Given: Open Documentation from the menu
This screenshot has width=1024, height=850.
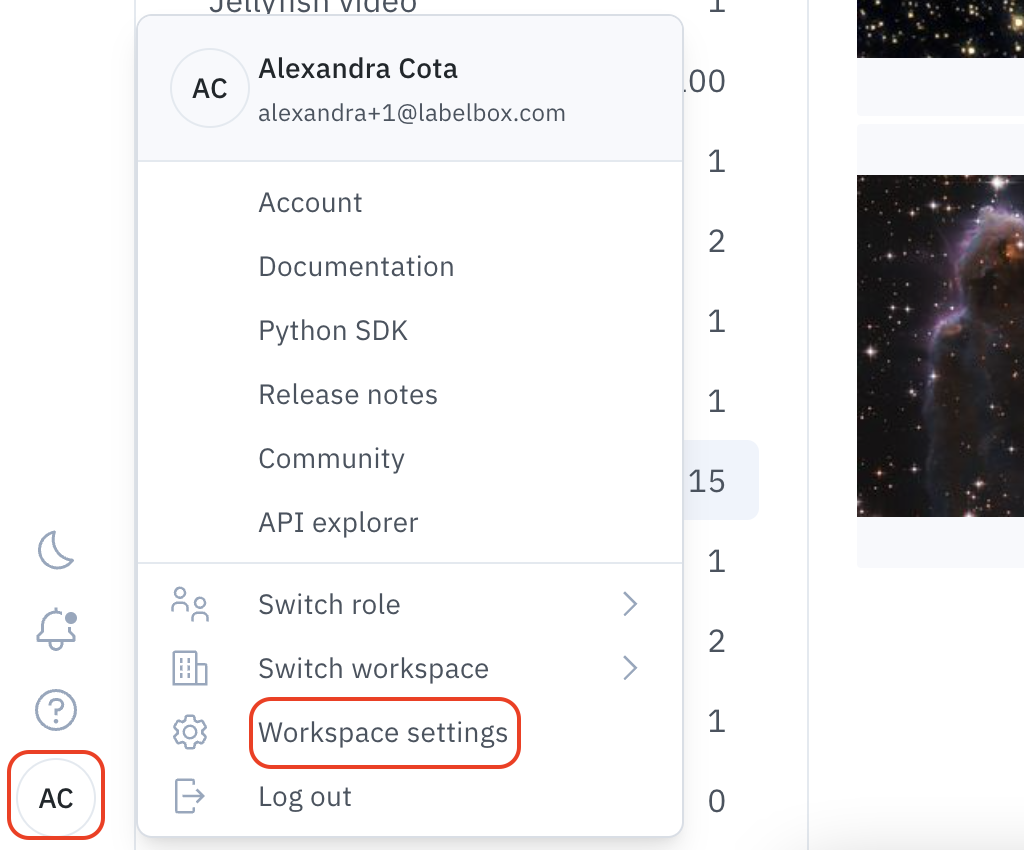Looking at the screenshot, I should click(x=410, y=266).
